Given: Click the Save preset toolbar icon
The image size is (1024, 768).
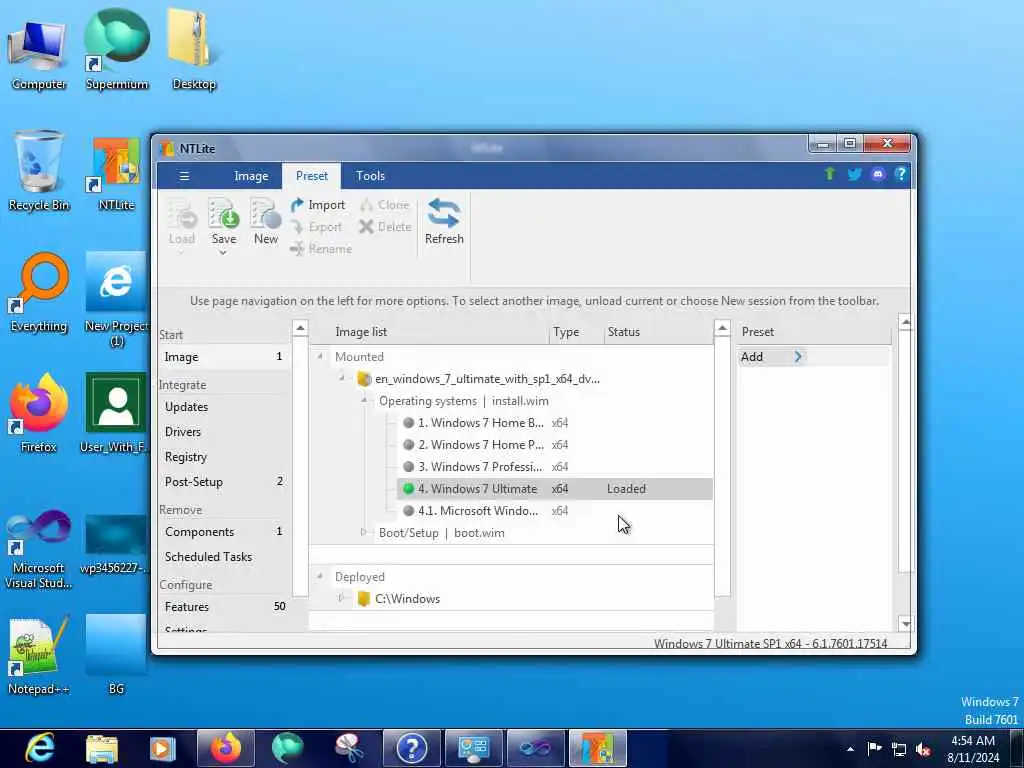Looking at the screenshot, I should pos(223,214).
